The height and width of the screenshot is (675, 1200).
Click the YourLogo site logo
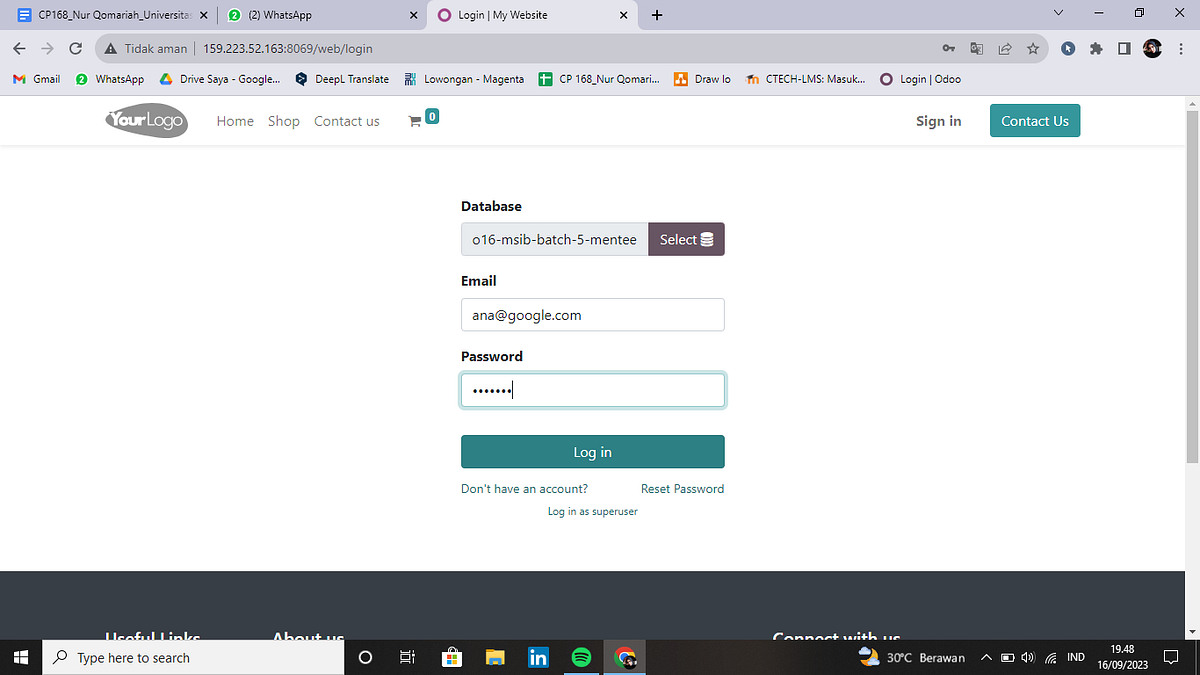pyautogui.click(x=145, y=120)
